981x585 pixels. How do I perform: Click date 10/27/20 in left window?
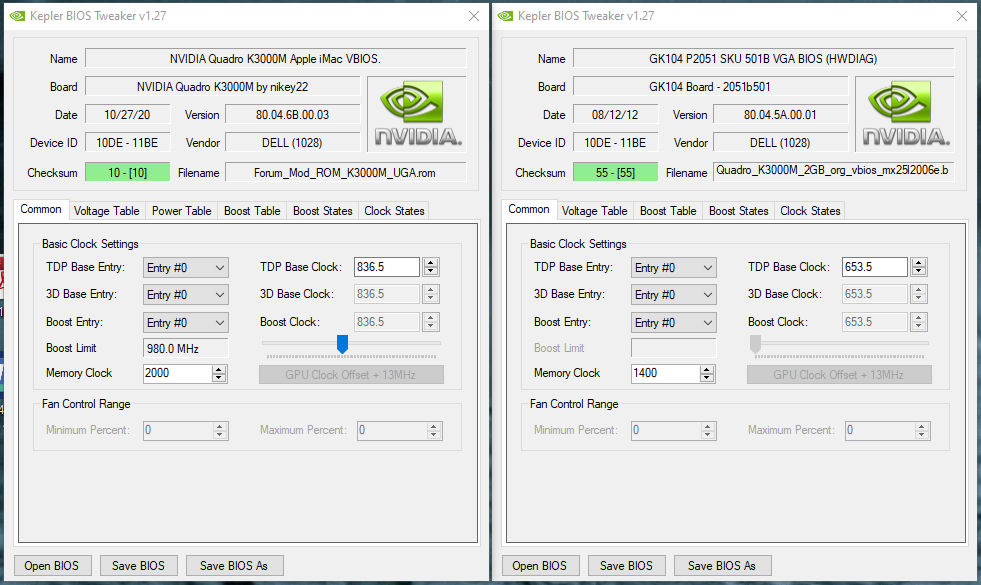pos(128,114)
